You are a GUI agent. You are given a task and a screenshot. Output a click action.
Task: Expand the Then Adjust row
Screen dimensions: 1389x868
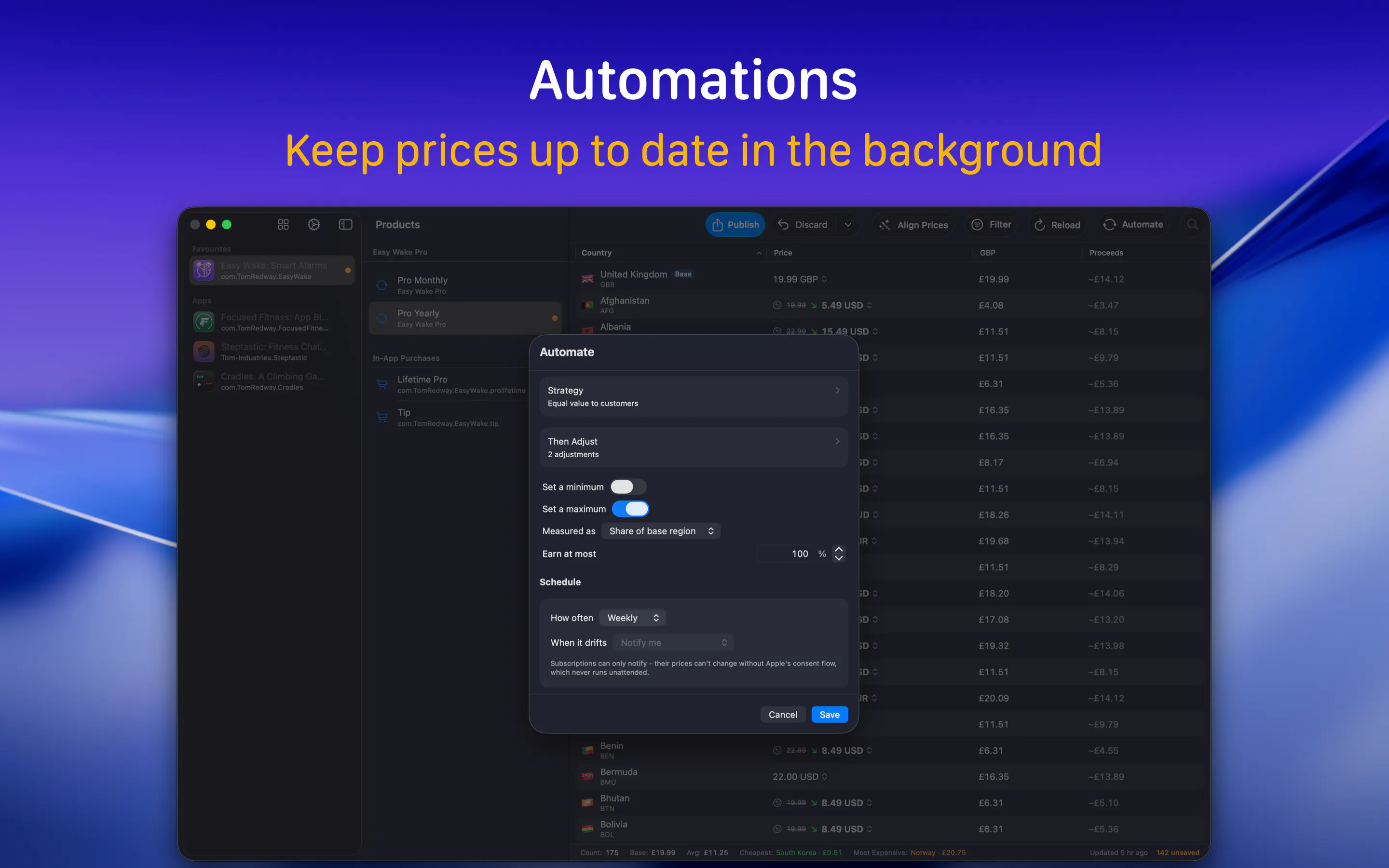click(x=694, y=447)
